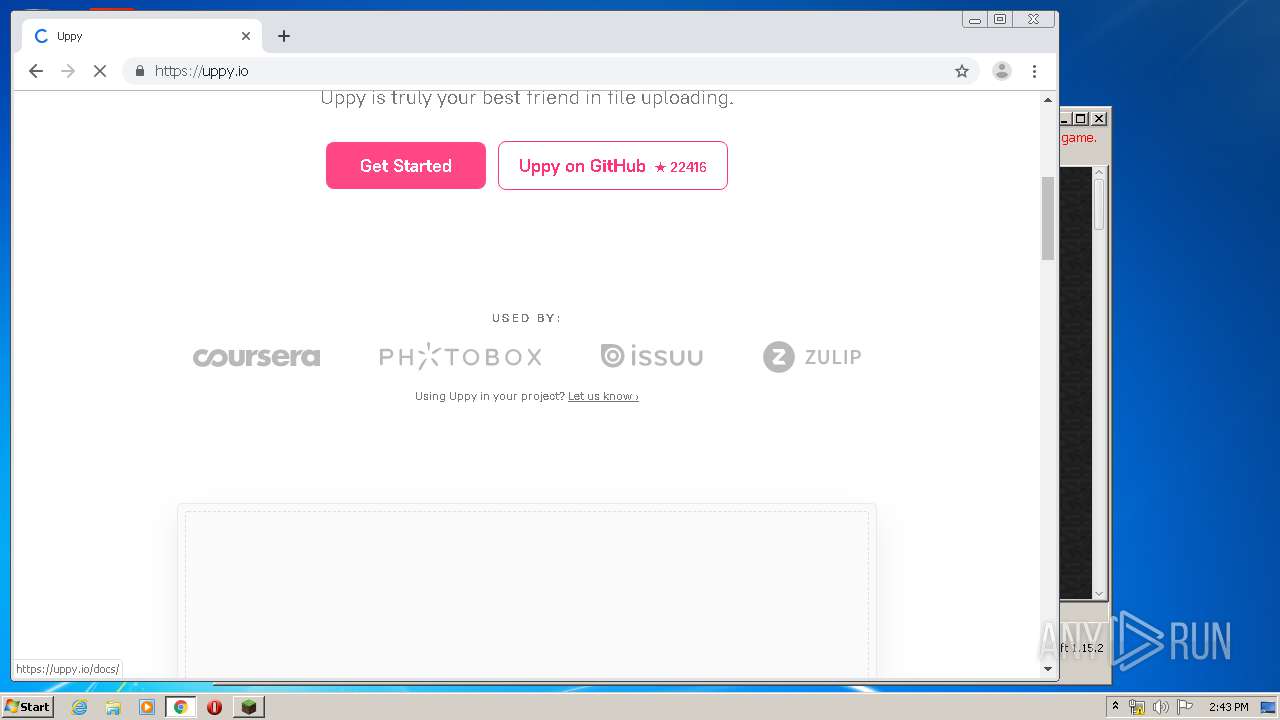Open Action Center flag icon
The height and width of the screenshot is (720, 1280).
[x=1184, y=707]
